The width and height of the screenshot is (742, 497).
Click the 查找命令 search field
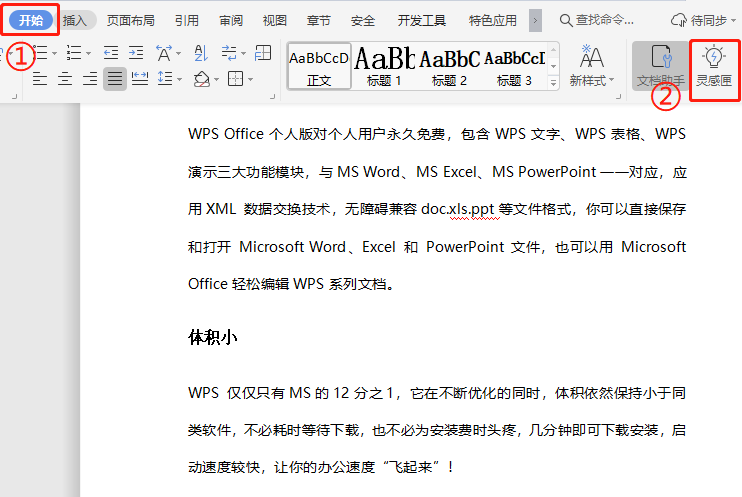(x=605, y=20)
